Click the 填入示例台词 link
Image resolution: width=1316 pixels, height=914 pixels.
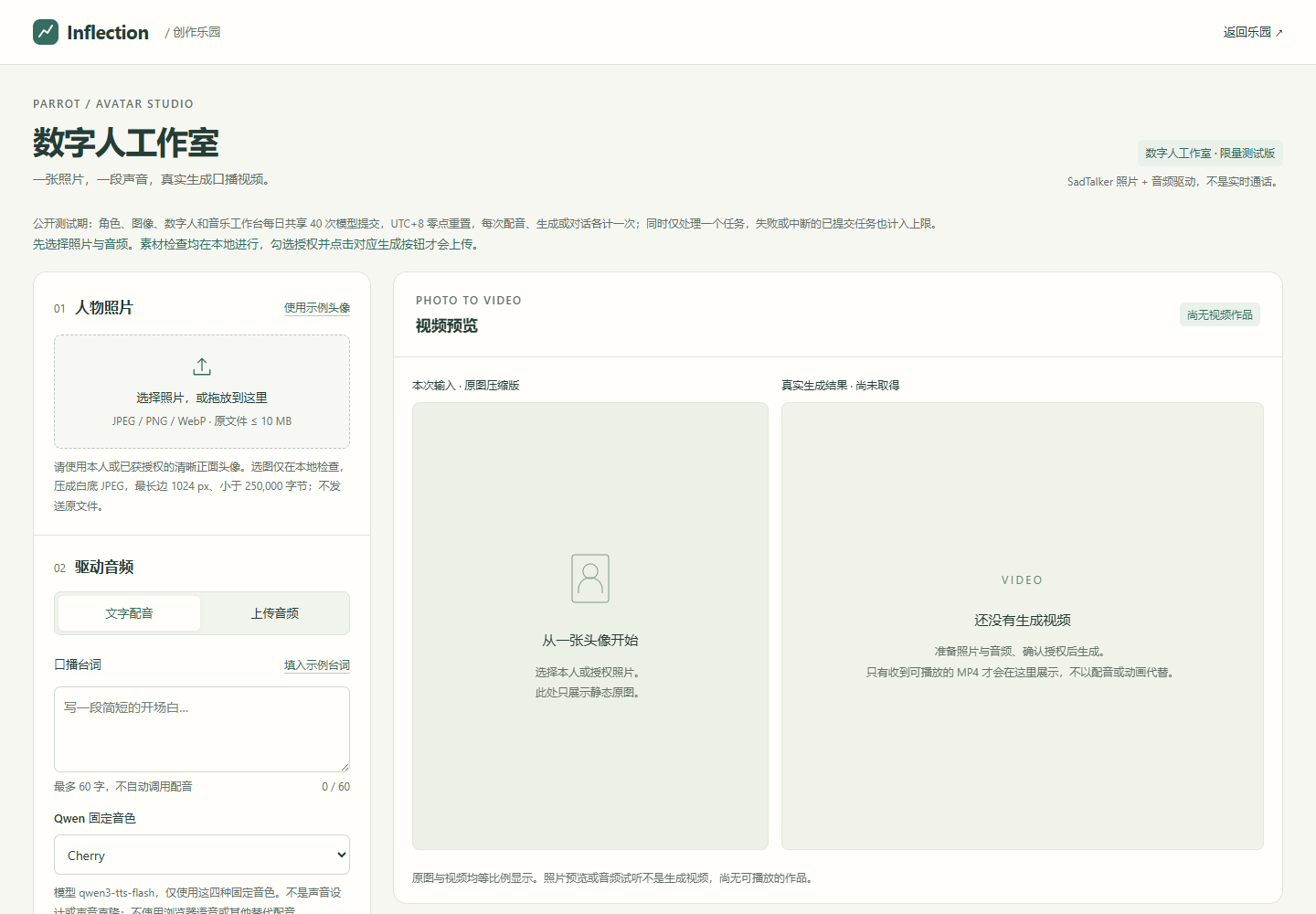click(x=317, y=665)
